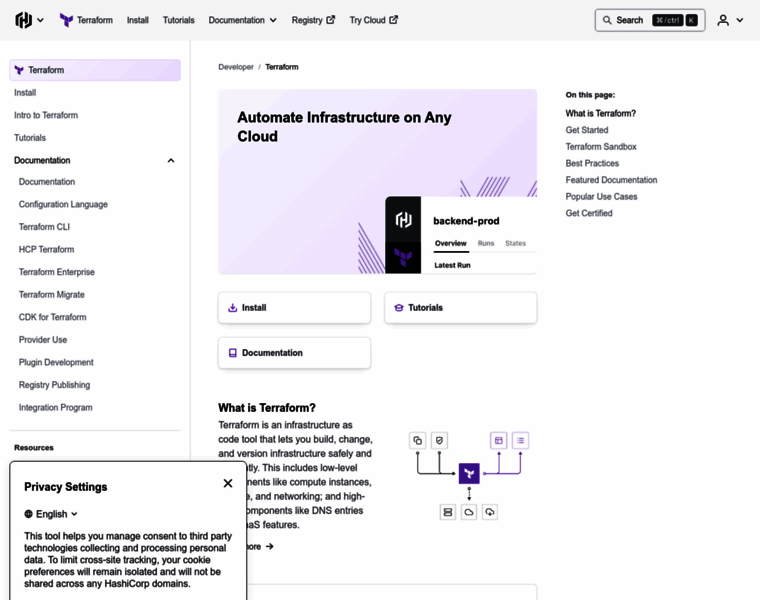
Task: Click the HashiCorp logo icon in header
Action: click(24, 20)
